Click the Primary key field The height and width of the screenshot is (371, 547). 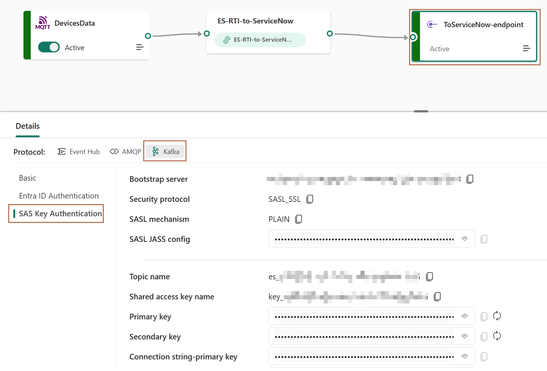(x=371, y=316)
